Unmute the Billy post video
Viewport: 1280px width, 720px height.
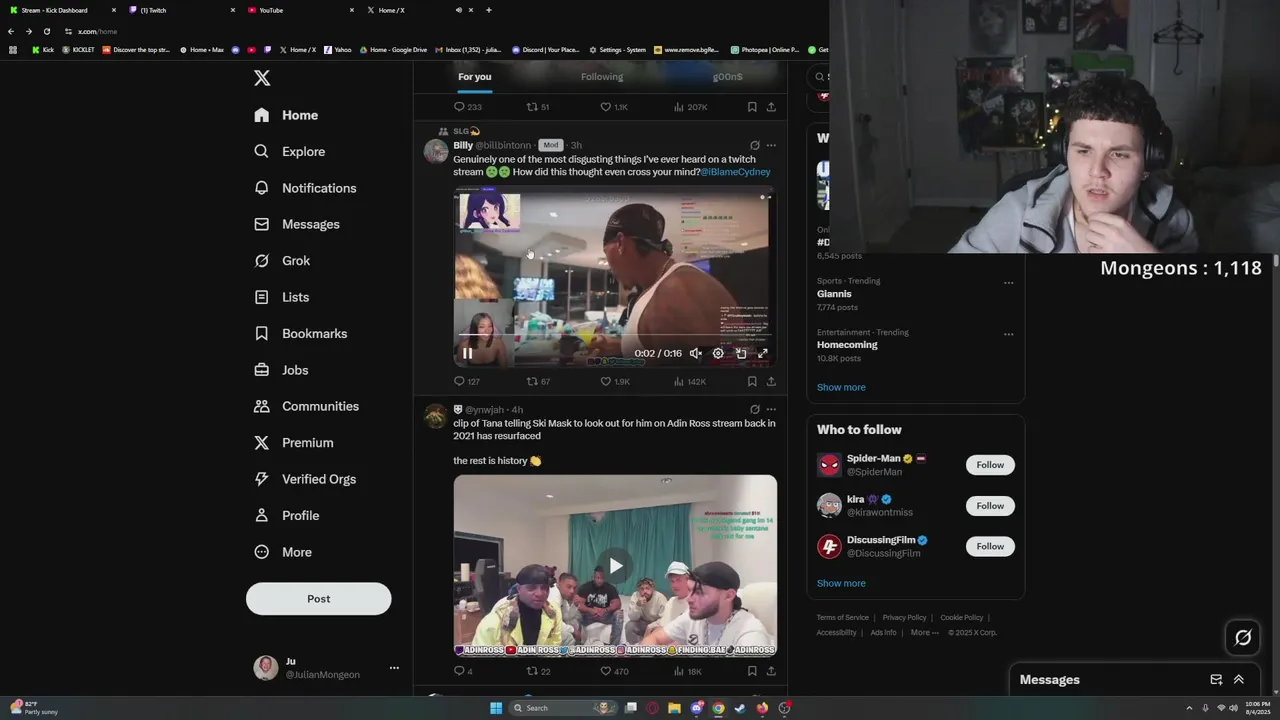pyautogui.click(x=696, y=353)
